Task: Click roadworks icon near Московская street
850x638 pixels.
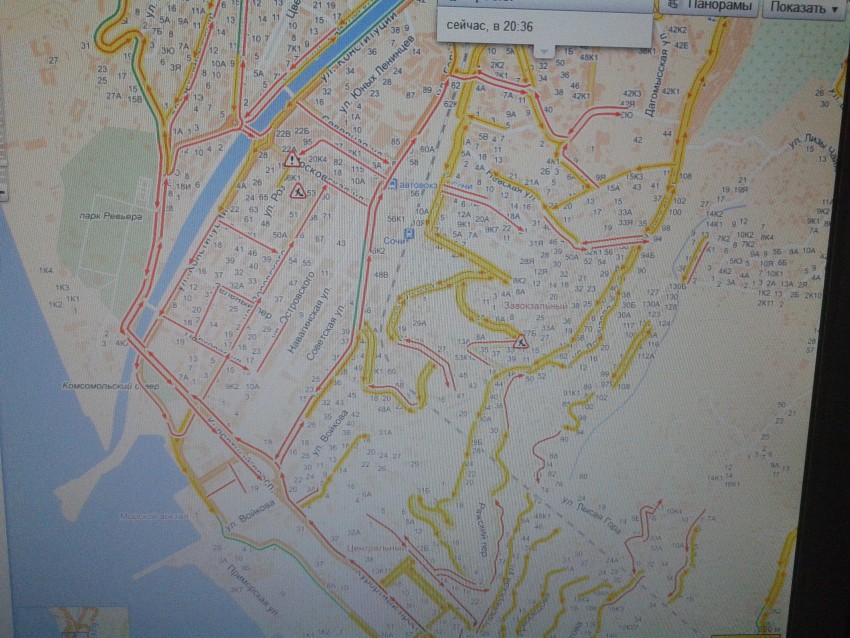Action: click(x=297, y=190)
